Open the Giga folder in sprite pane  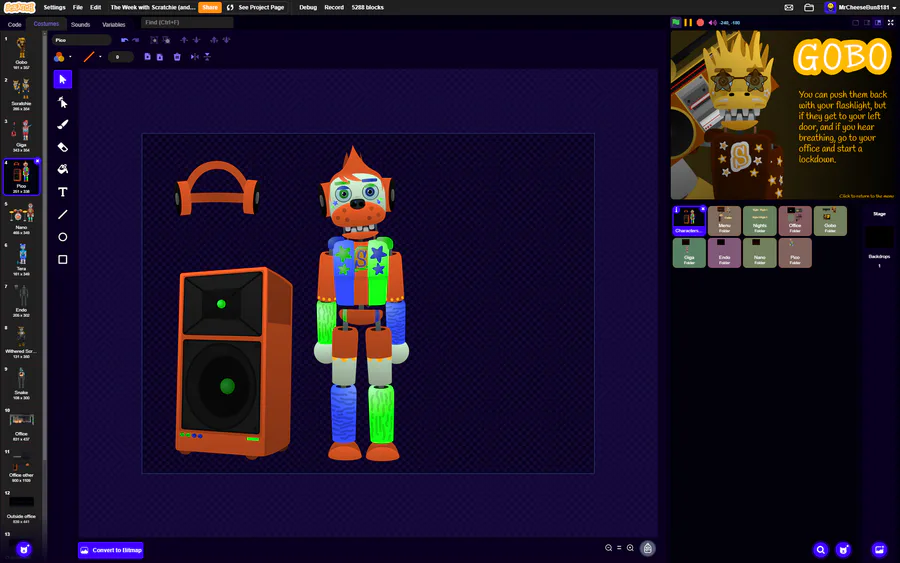[x=689, y=253]
